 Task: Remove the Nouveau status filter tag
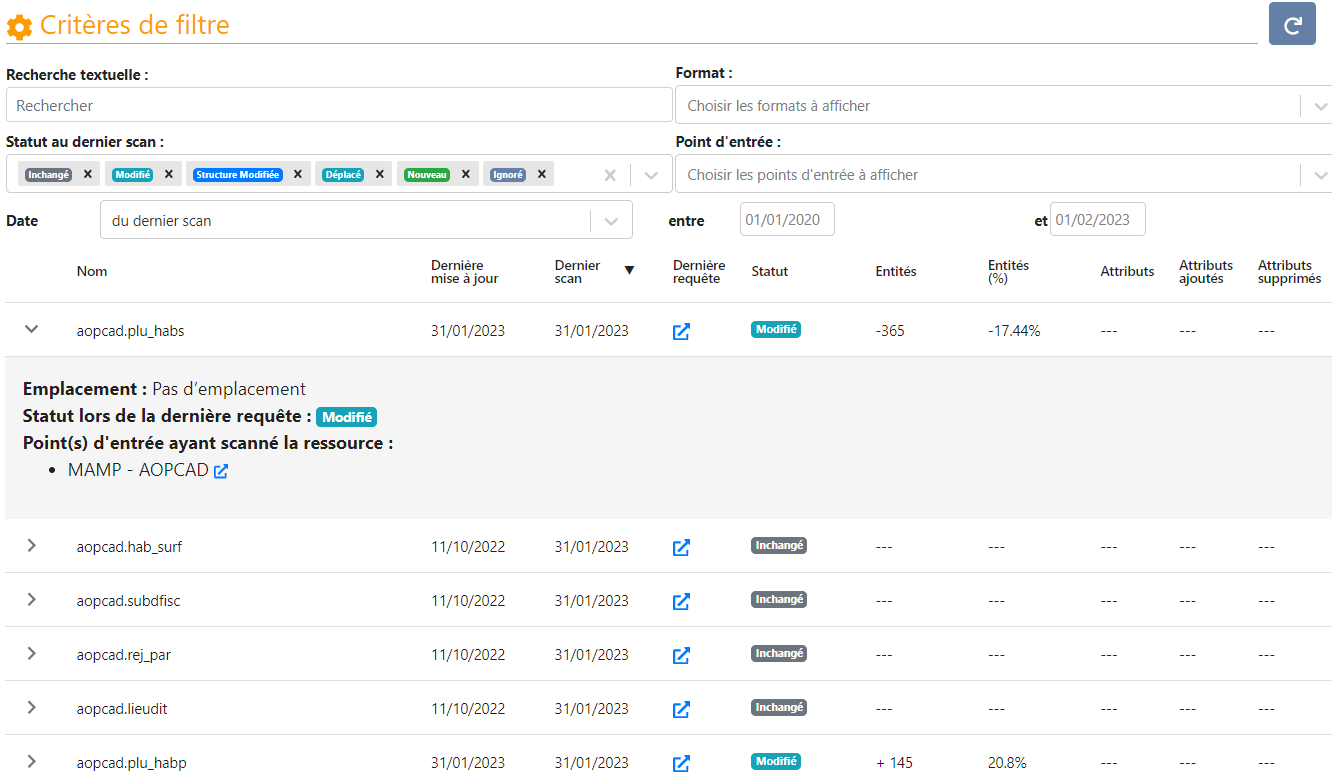(465, 174)
